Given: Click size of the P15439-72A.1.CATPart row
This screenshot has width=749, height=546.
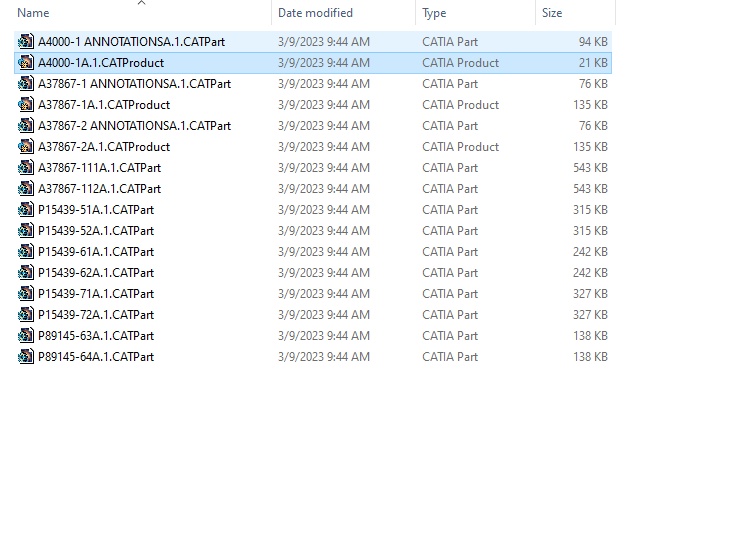Looking at the screenshot, I should [x=590, y=315].
